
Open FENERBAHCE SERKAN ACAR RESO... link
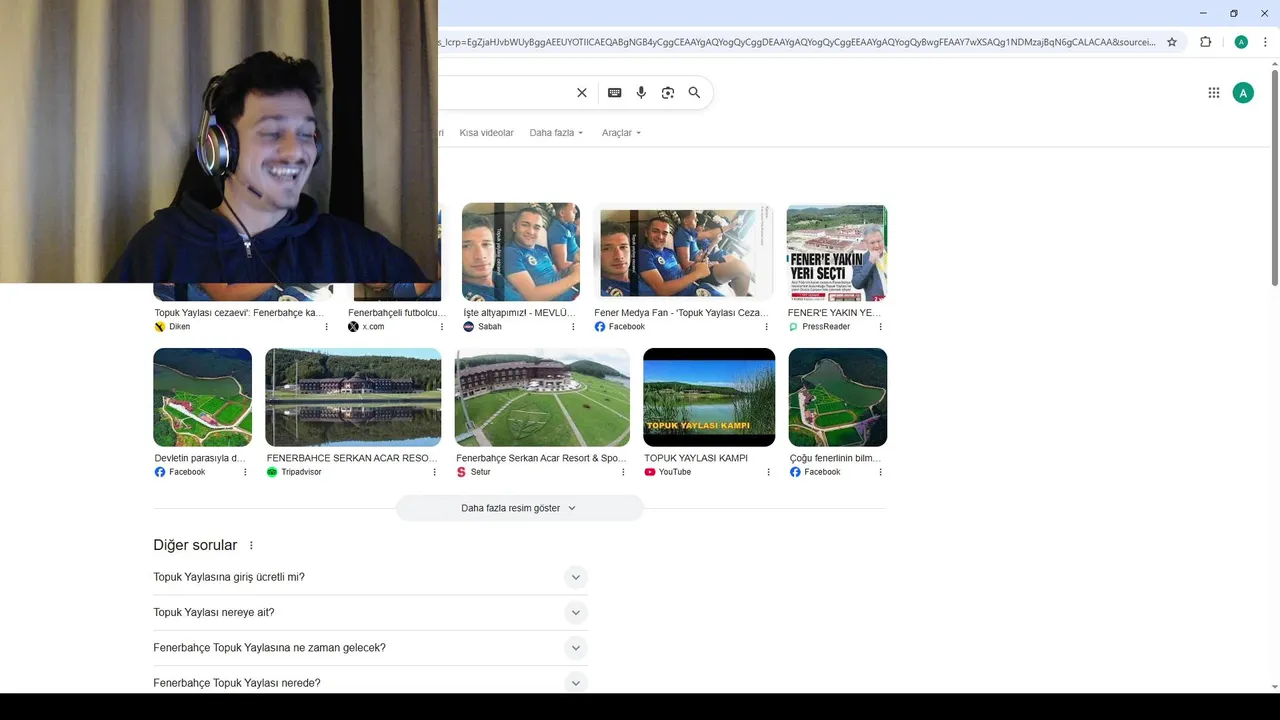pyautogui.click(x=352, y=458)
